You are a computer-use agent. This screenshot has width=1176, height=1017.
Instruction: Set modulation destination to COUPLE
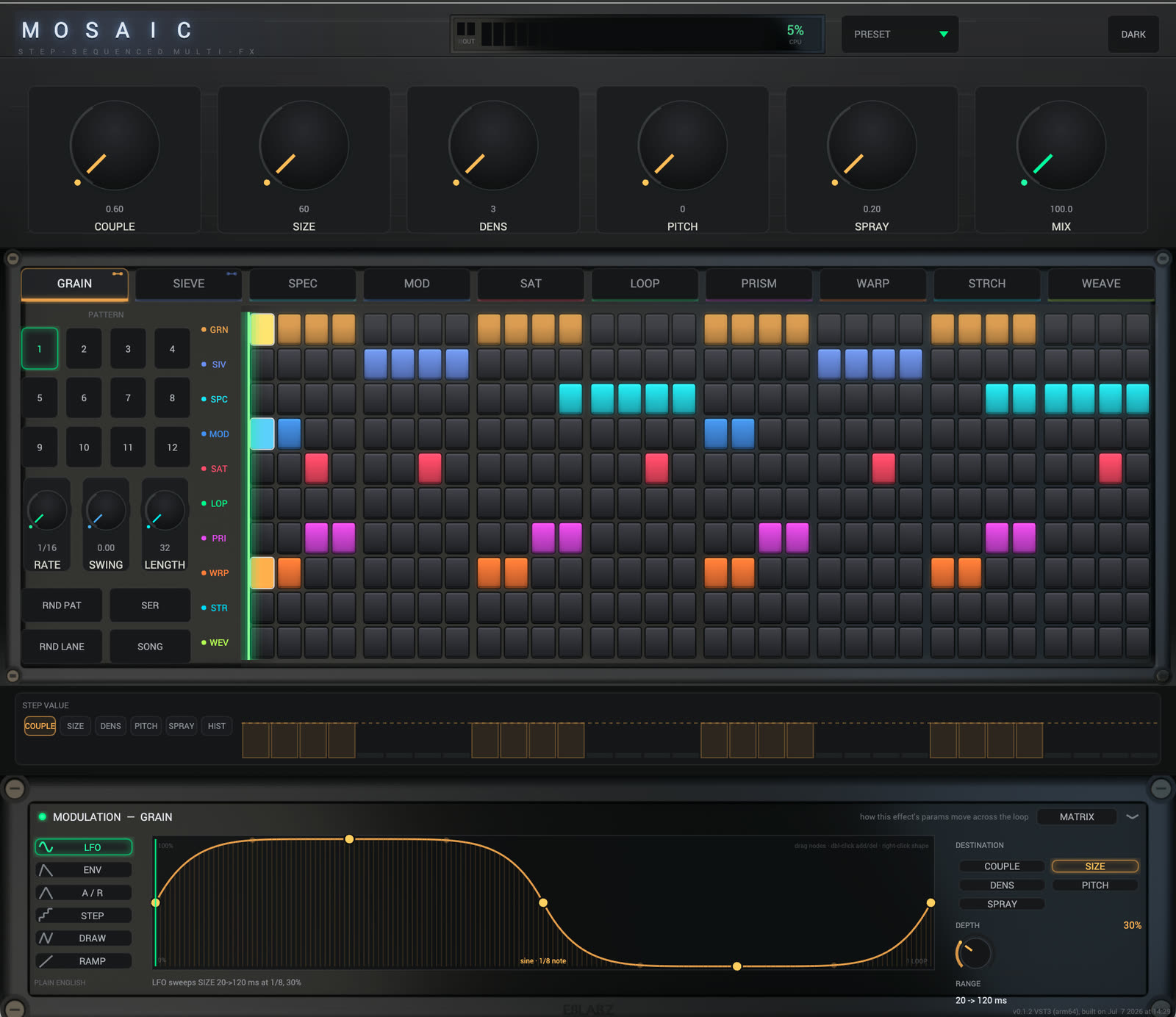[1002, 866]
